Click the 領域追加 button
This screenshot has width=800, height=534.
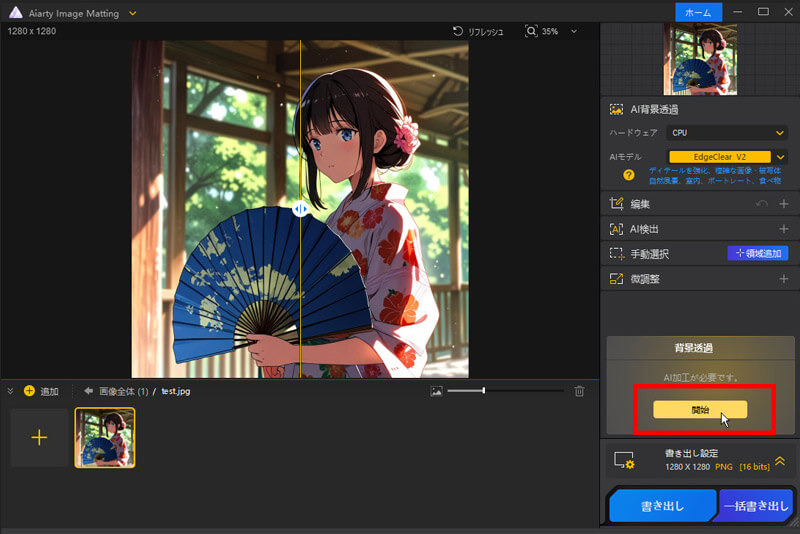coord(758,253)
